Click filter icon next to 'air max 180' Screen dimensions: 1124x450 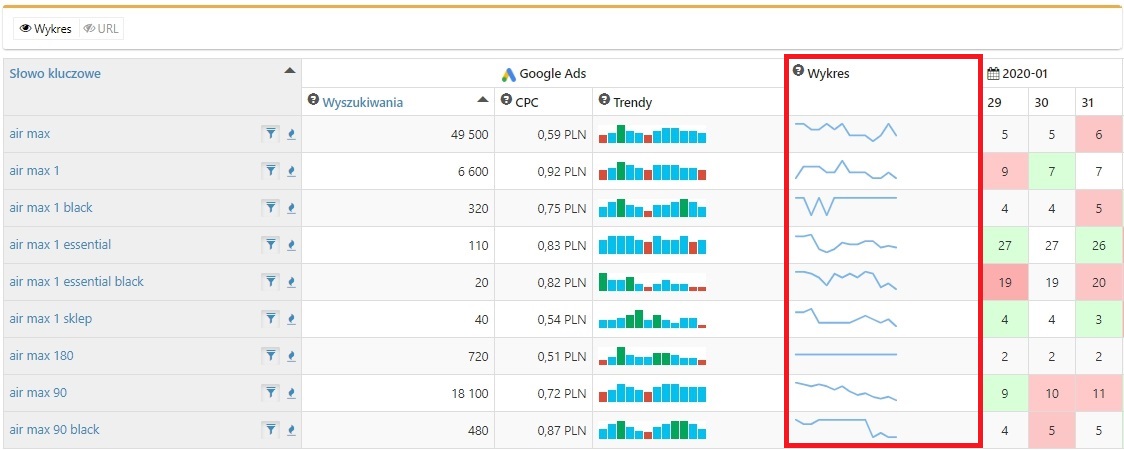(x=270, y=356)
